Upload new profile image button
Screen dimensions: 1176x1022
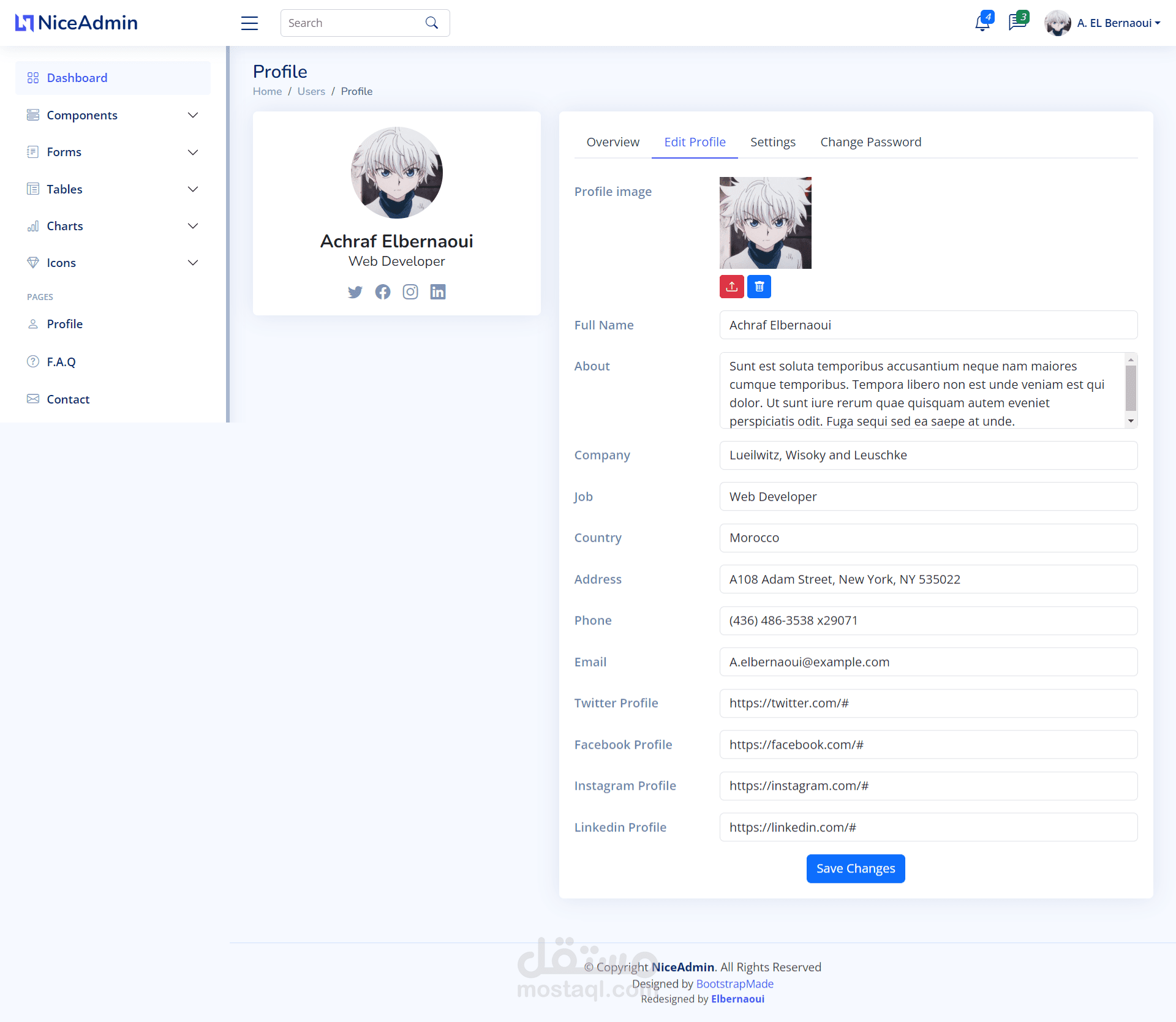[x=731, y=287]
